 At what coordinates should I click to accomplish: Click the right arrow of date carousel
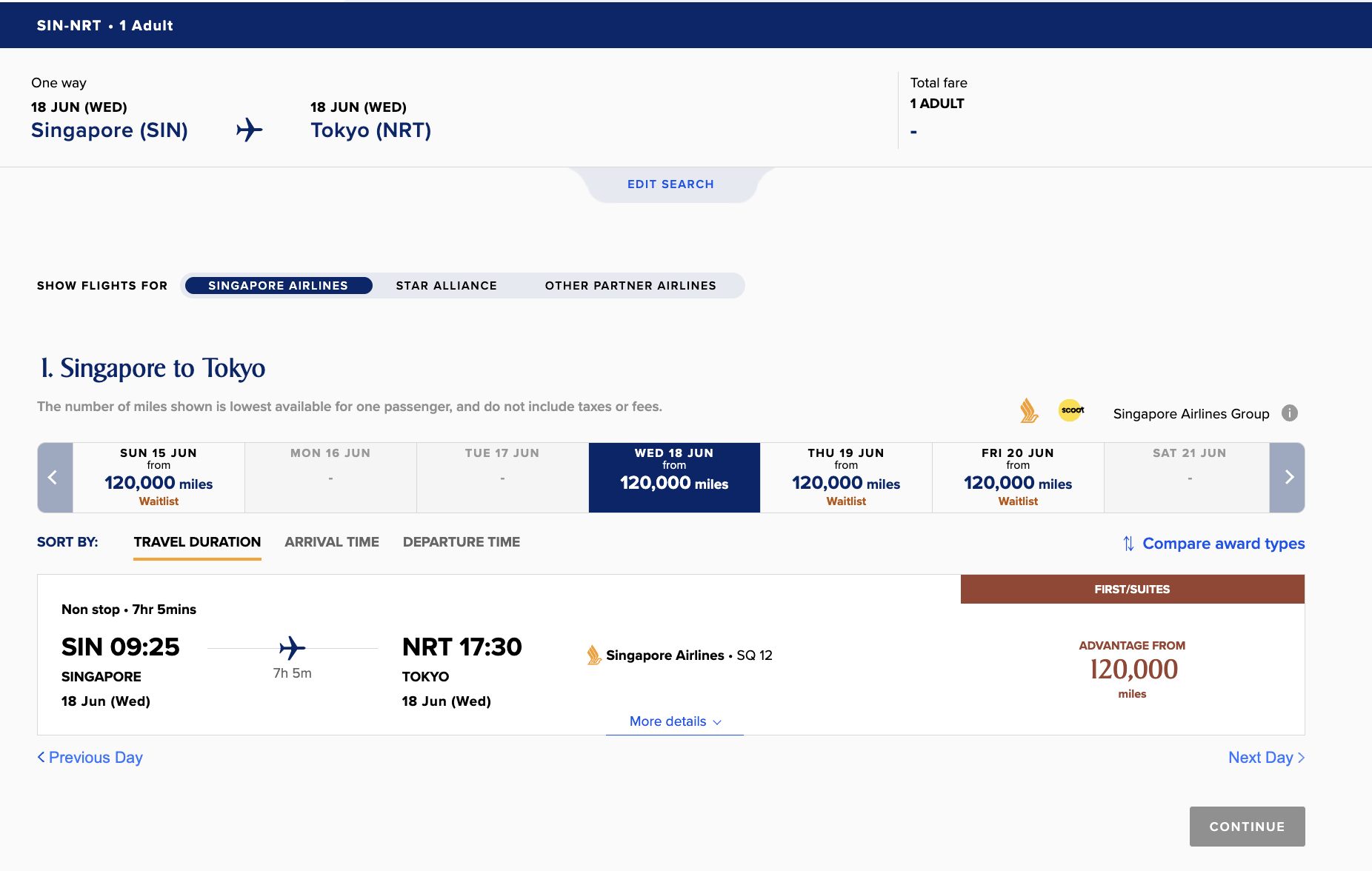coord(1288,478)
